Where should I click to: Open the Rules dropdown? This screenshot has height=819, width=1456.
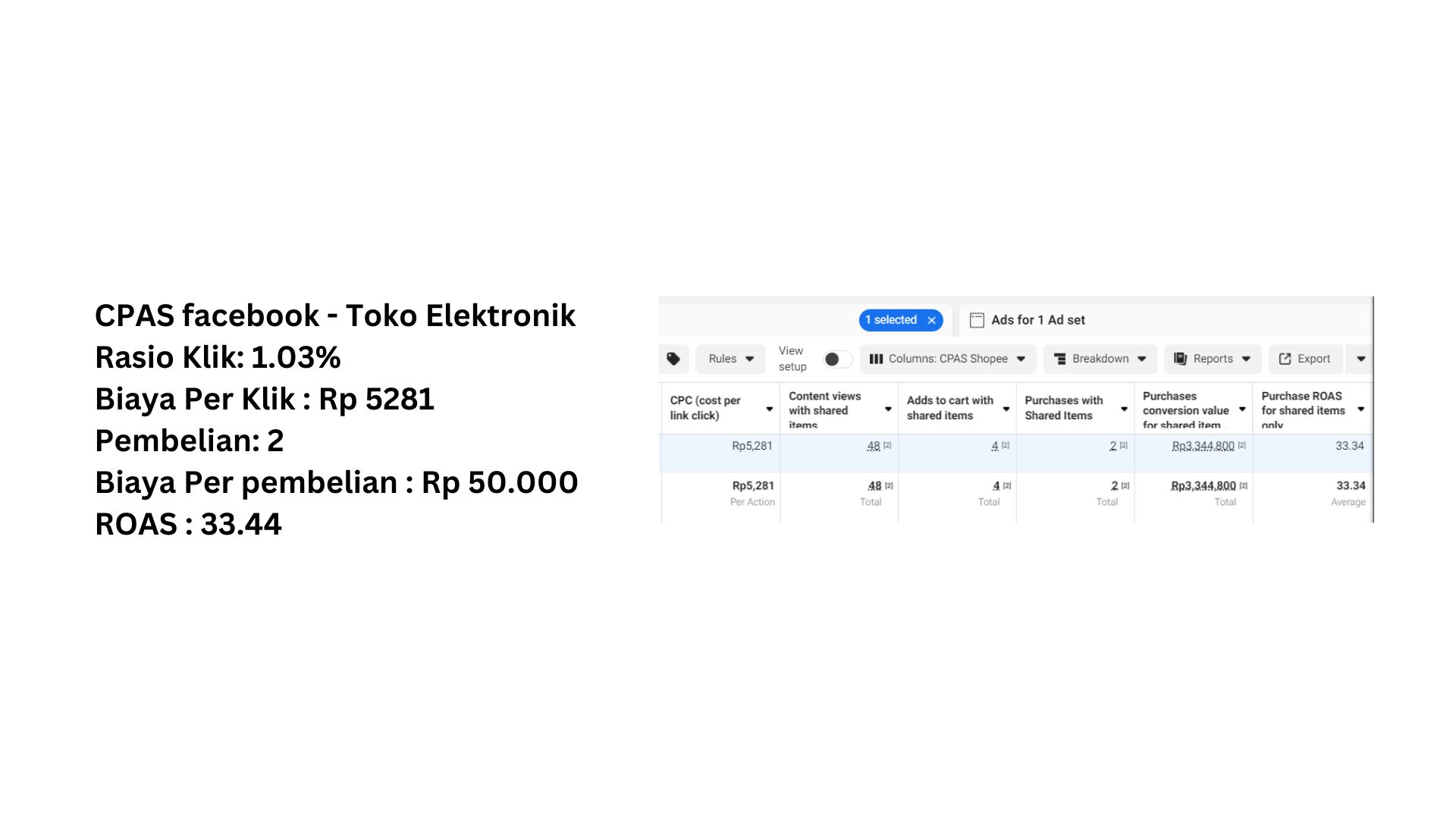tap(730, 359)
